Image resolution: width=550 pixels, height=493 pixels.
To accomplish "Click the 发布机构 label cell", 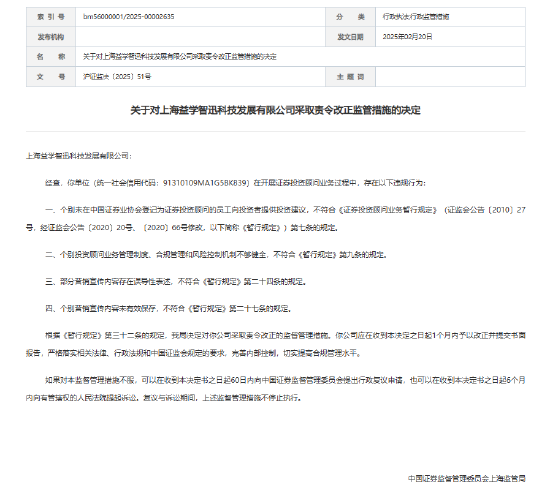I will pyautogui.click(x=51, y=36).
